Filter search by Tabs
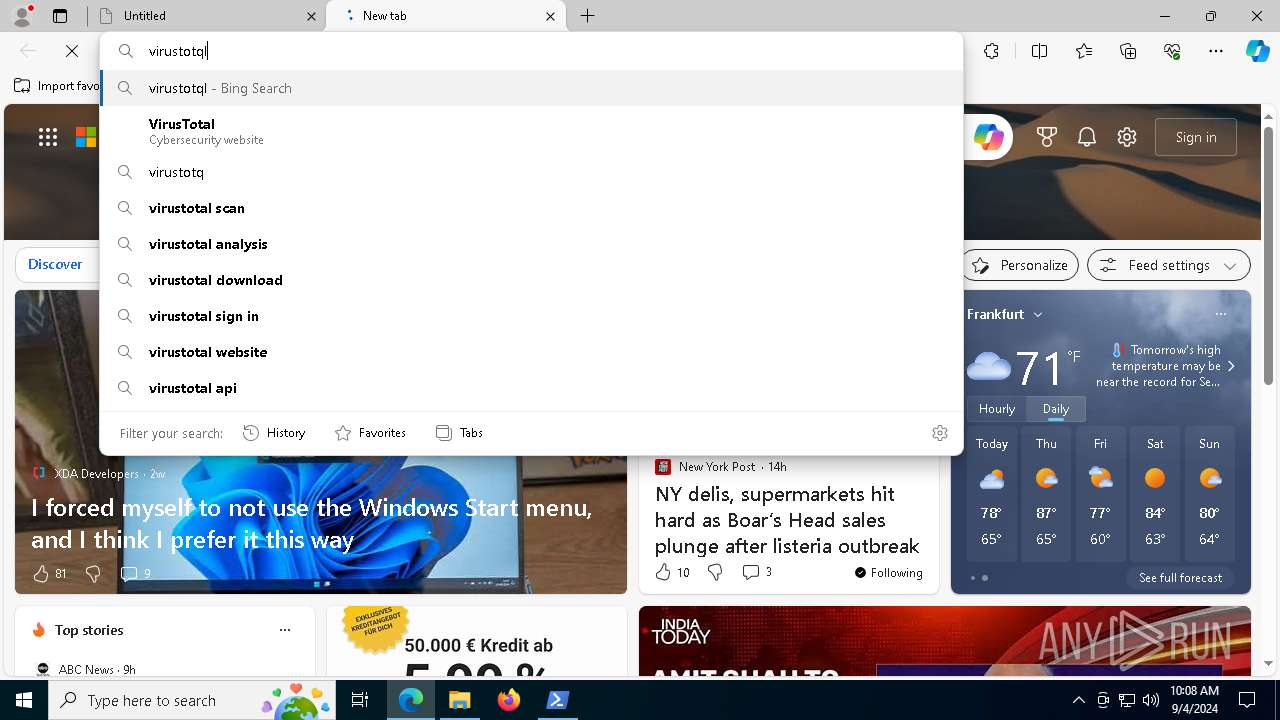The width and height of the screenshot is (1280, 720). [x=459, y=433]
